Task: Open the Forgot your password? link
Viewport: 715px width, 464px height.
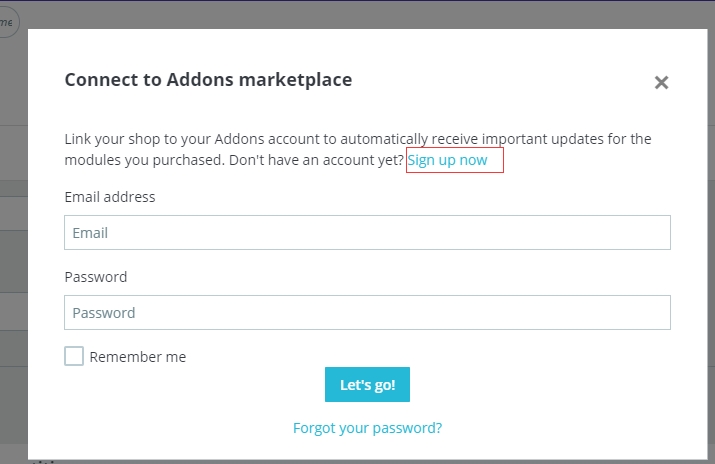Action: point(367,428)
